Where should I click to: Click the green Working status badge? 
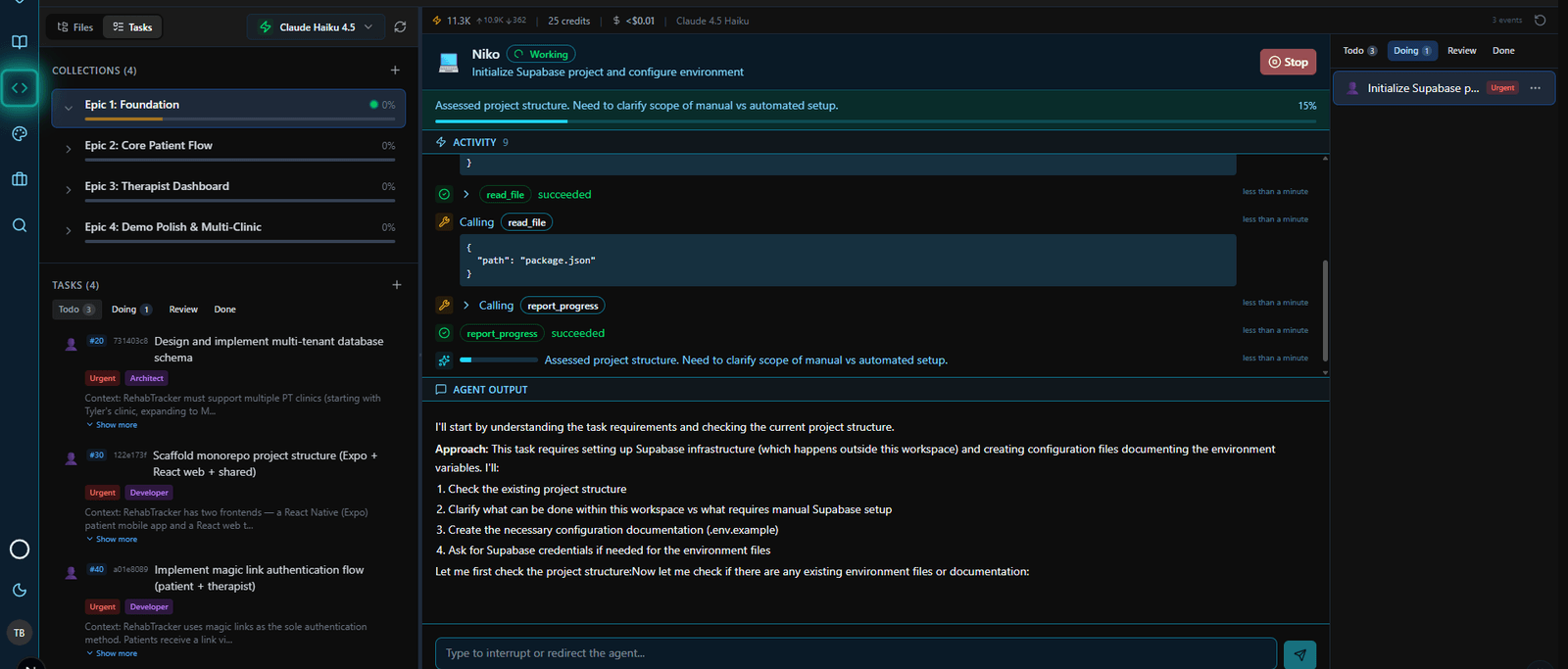[541, 54]
